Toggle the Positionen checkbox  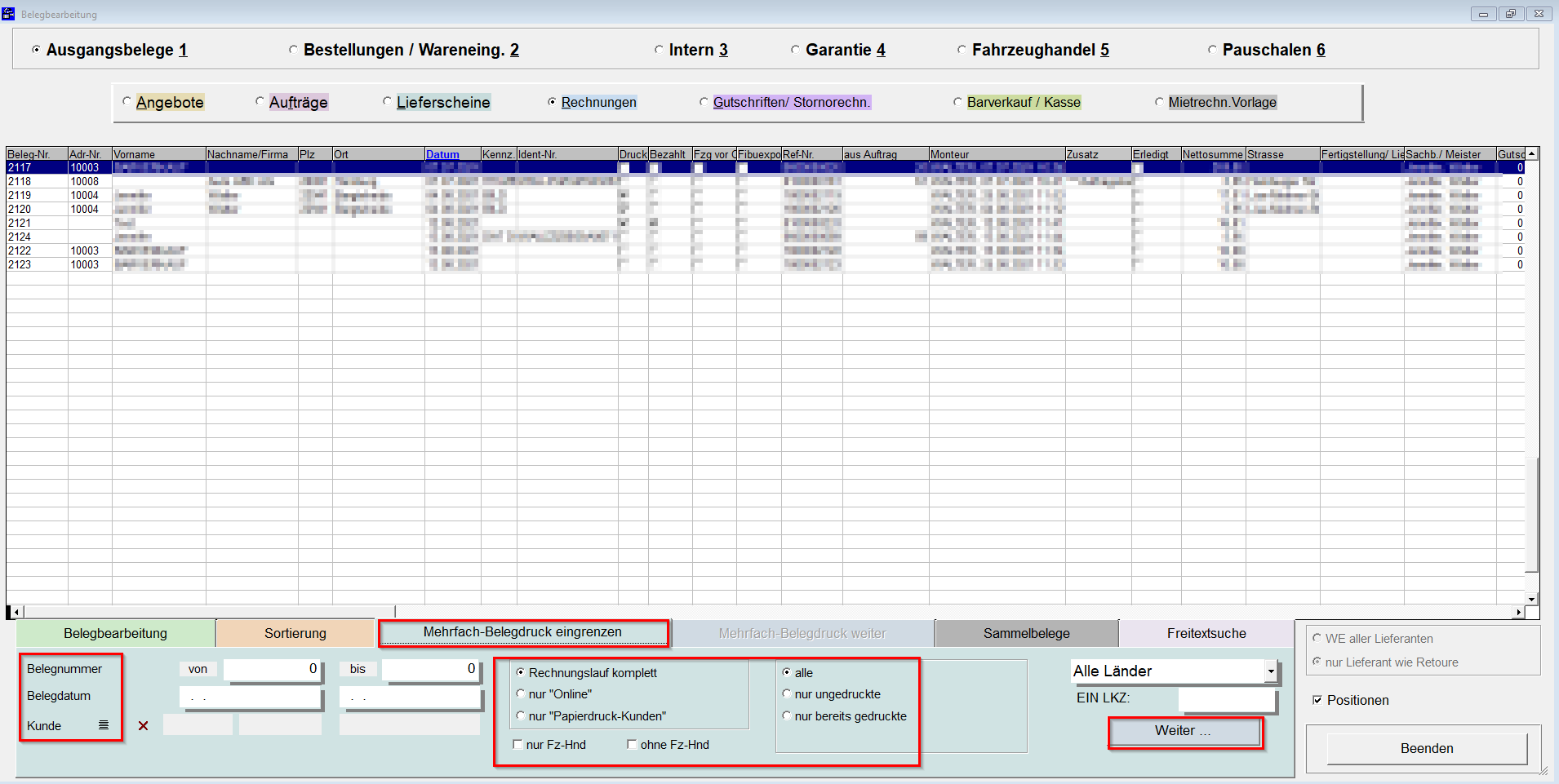tap(1317, 700)
